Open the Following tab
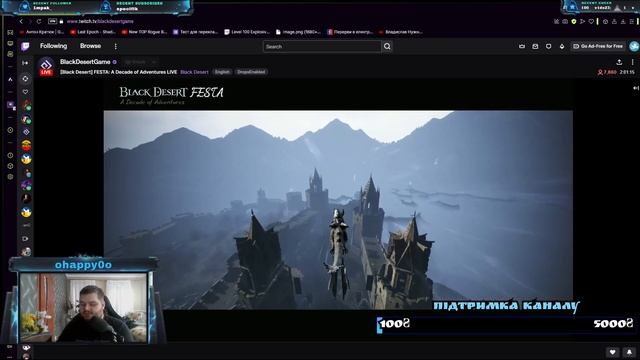This screenshot has width=640, height=360. point(53,46)
